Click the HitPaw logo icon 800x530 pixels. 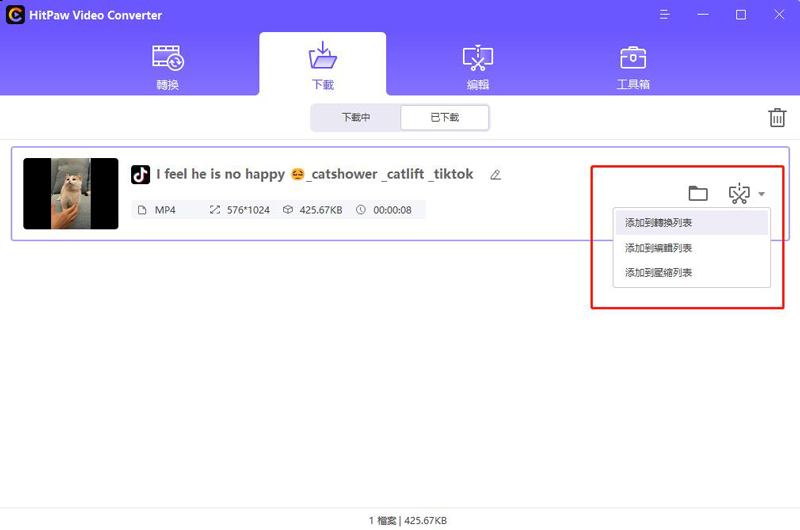tap(15, 15)
